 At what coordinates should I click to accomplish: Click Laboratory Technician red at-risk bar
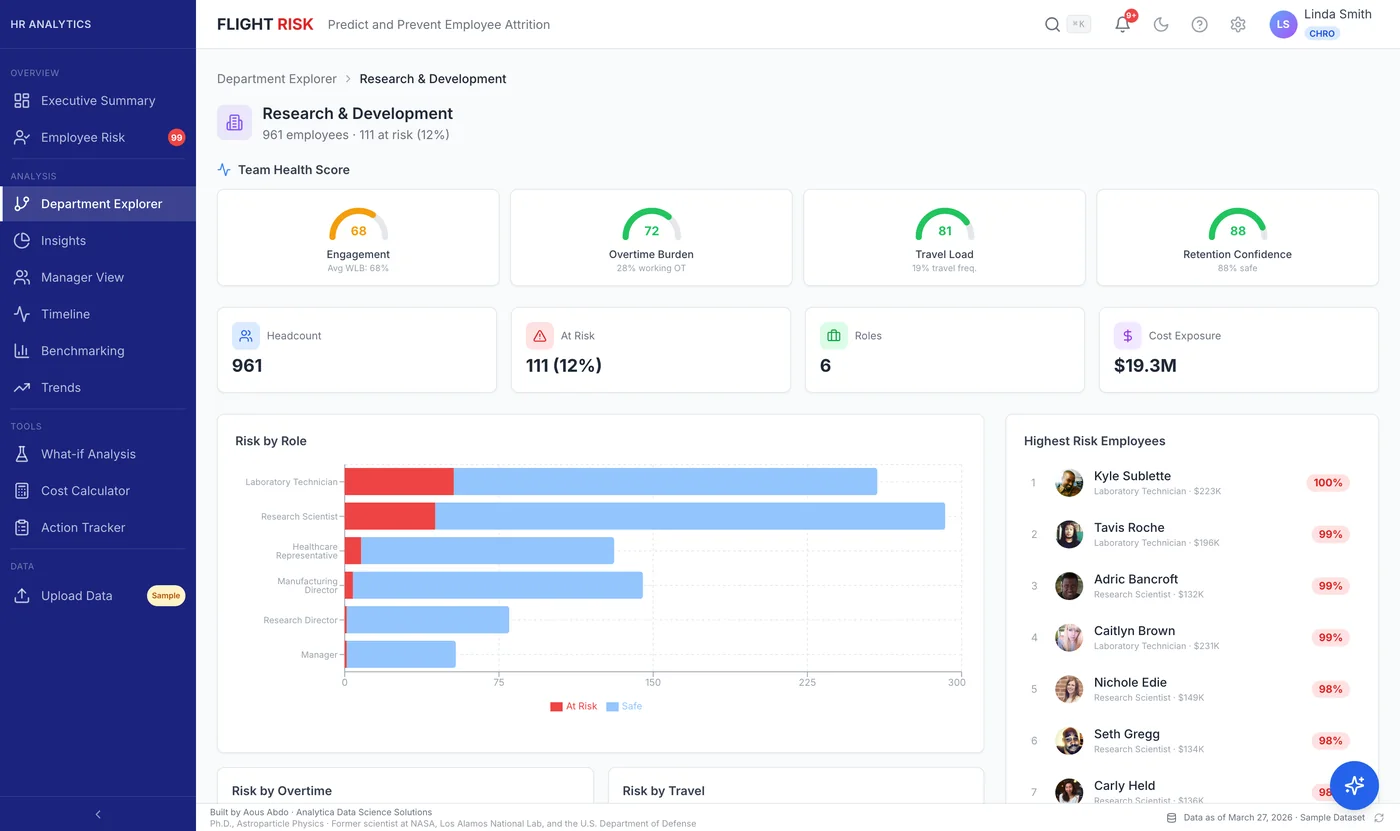point(399,482)
